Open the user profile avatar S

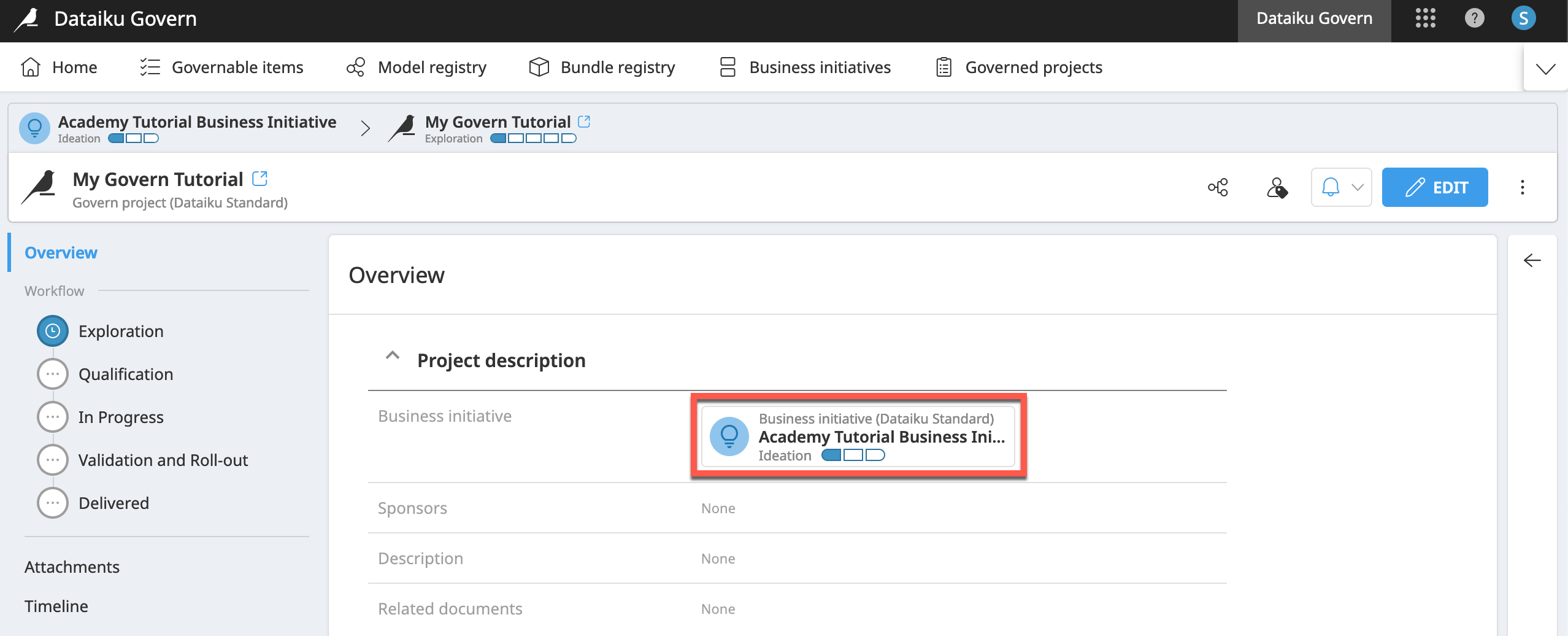pos(1523,18)
